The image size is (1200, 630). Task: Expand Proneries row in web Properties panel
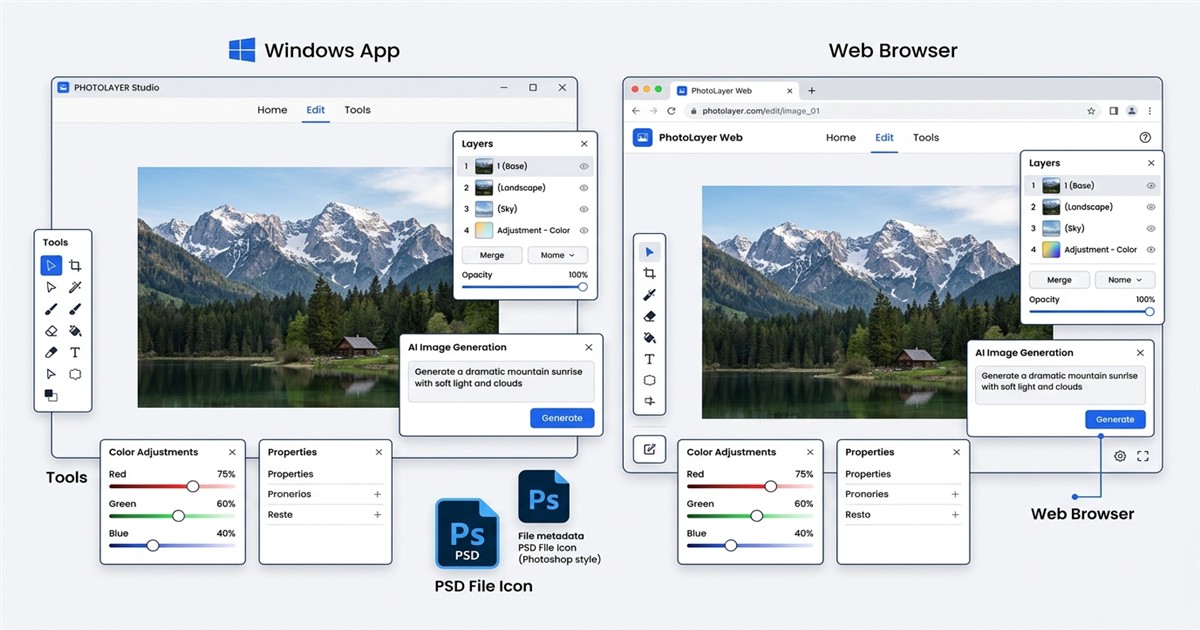[x=955, y=494]
